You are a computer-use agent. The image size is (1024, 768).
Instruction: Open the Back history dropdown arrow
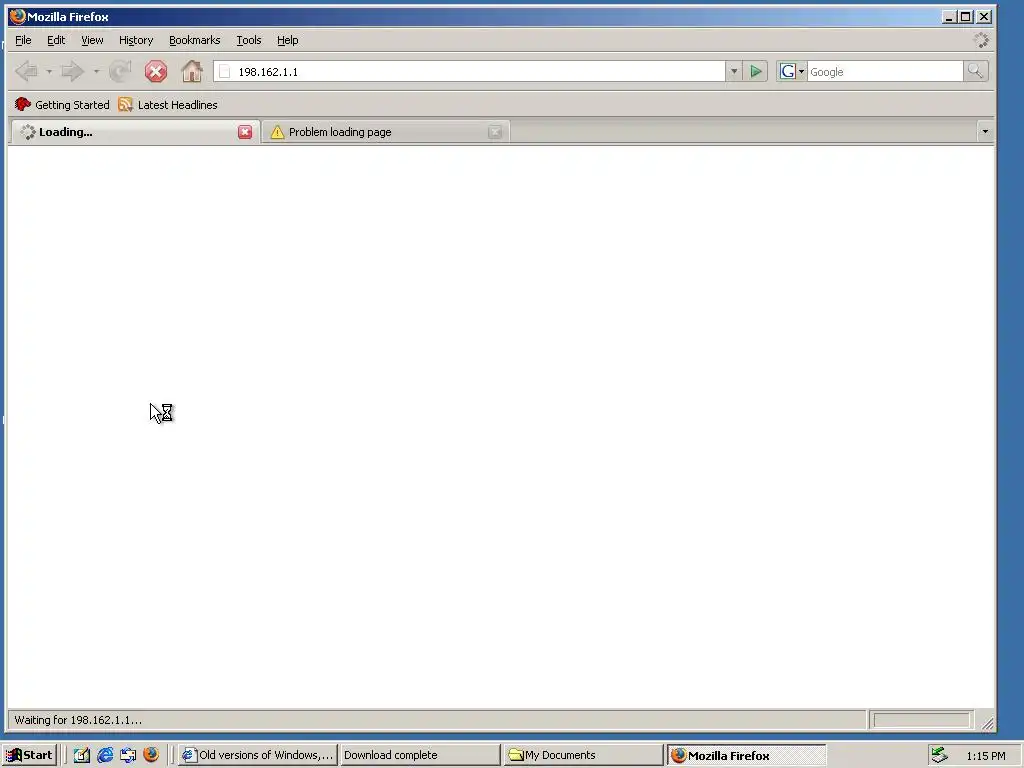pyautogui.click(x=49, y=71)
